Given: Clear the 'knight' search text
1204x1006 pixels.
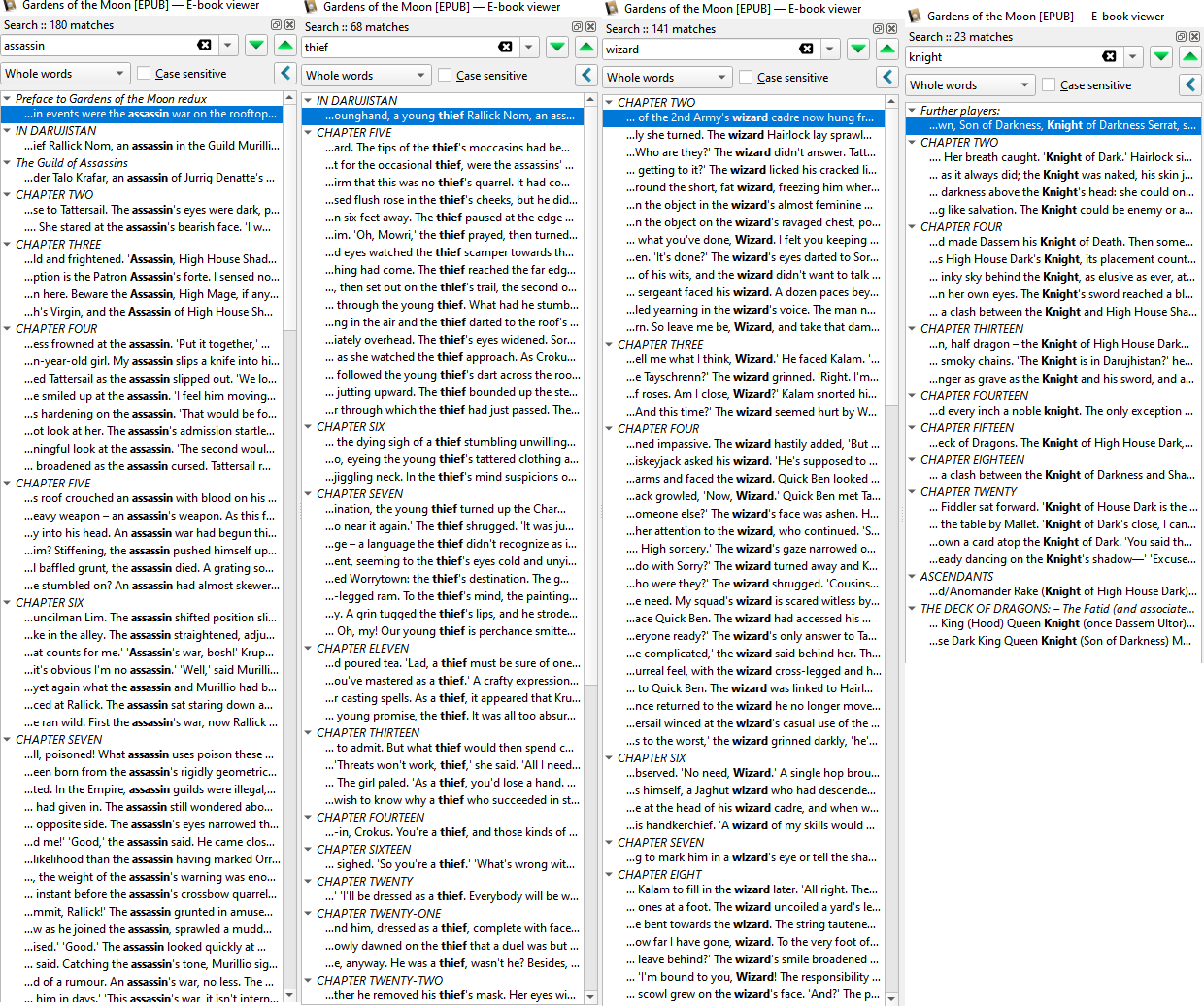Looking at the screenshot, I should pos(1109,56).
